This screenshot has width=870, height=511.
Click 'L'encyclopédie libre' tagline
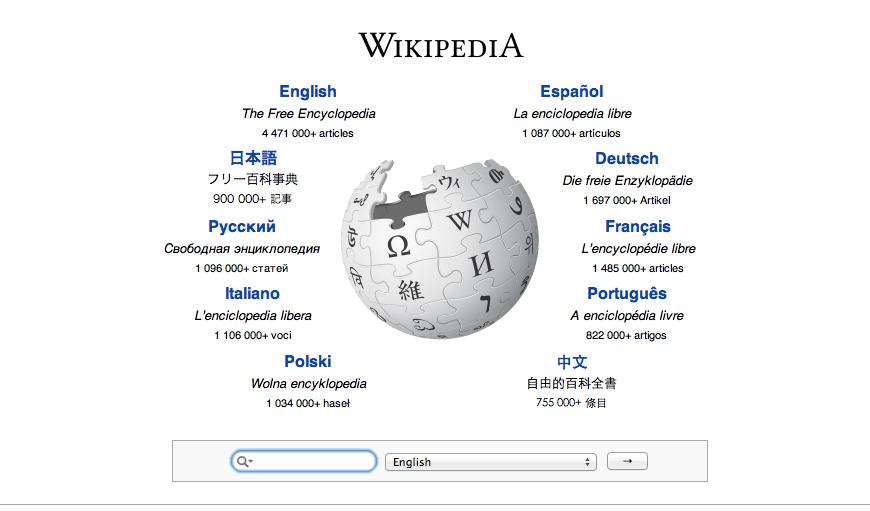pyautogui.click(x=638, y=248)
